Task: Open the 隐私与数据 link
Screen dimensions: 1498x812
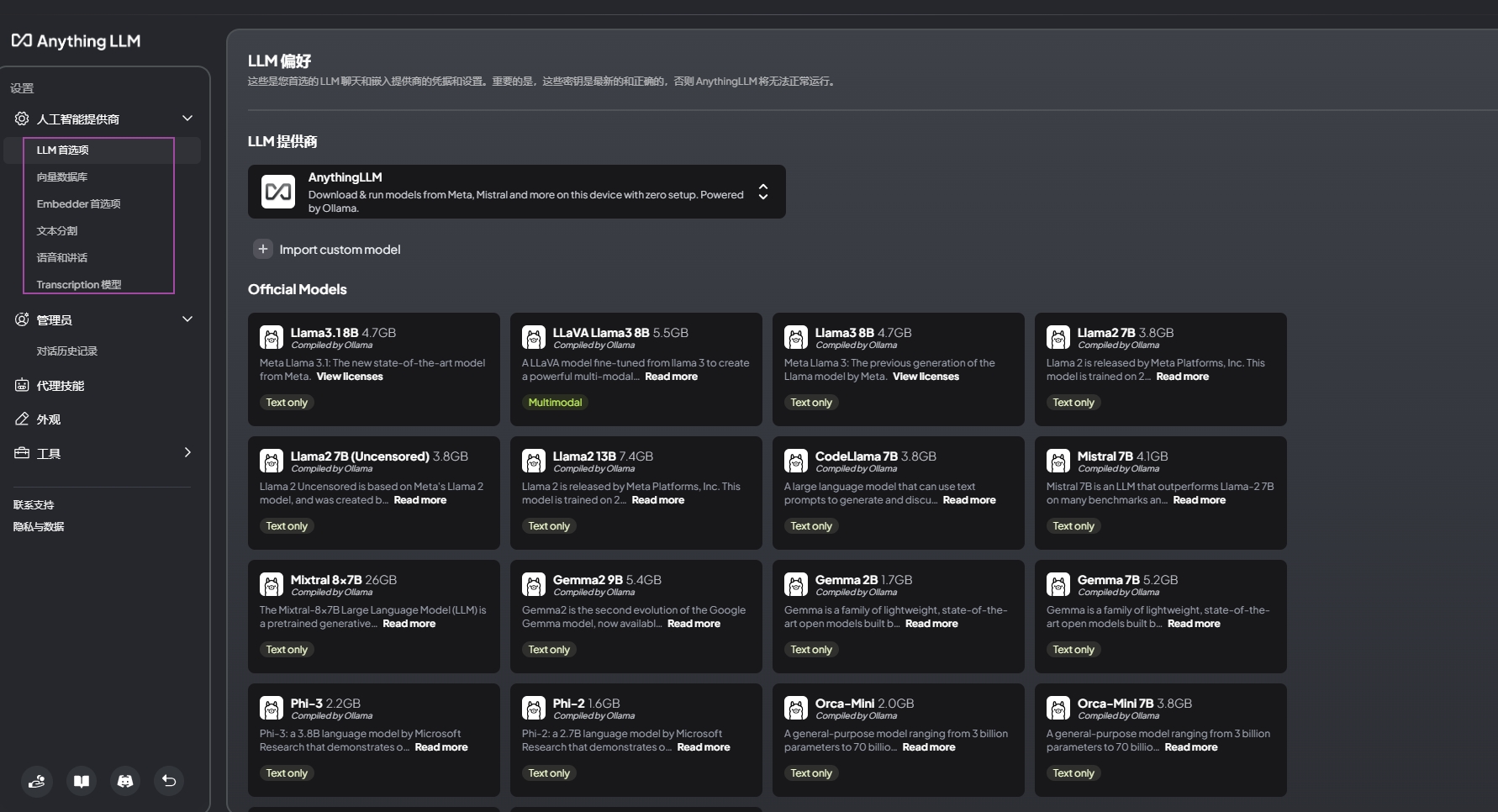Action: (39, 527)
